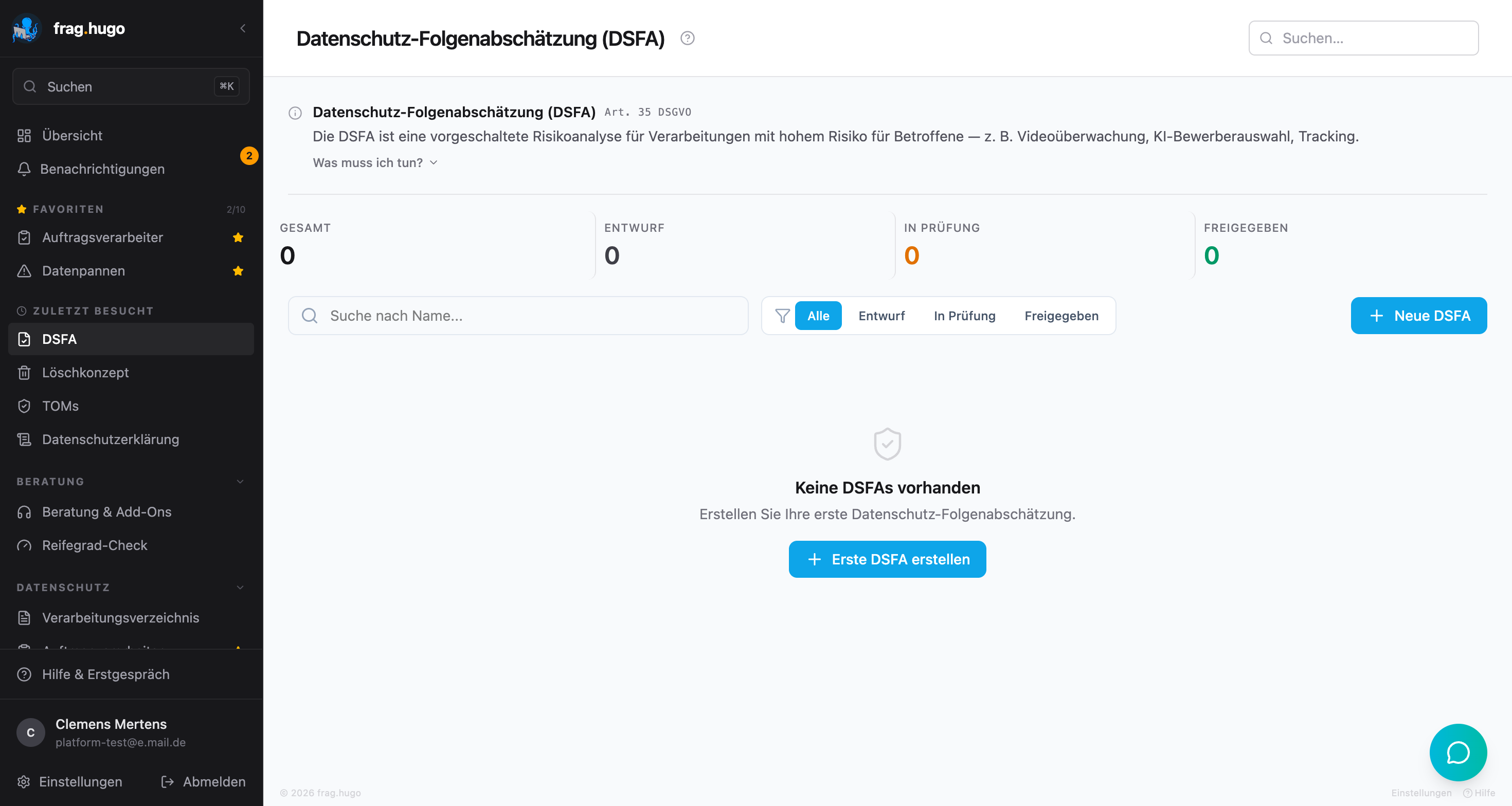Click the filter funnel icon
This screenshot has height=806, width=1512.
782,316
